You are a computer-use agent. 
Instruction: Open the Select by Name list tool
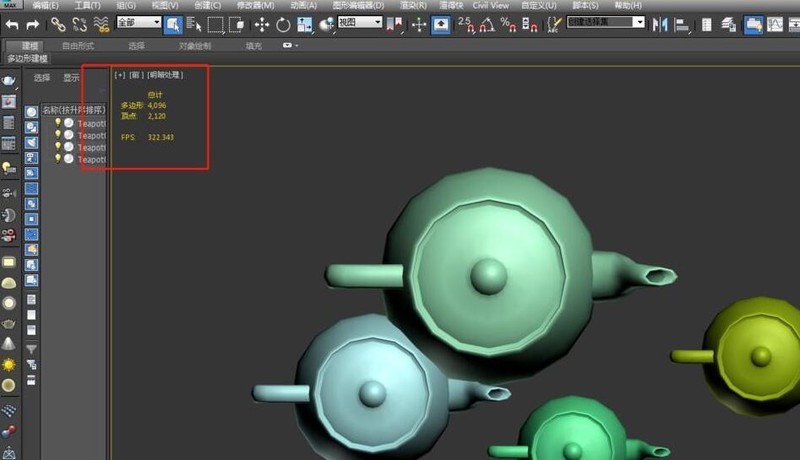194,23
